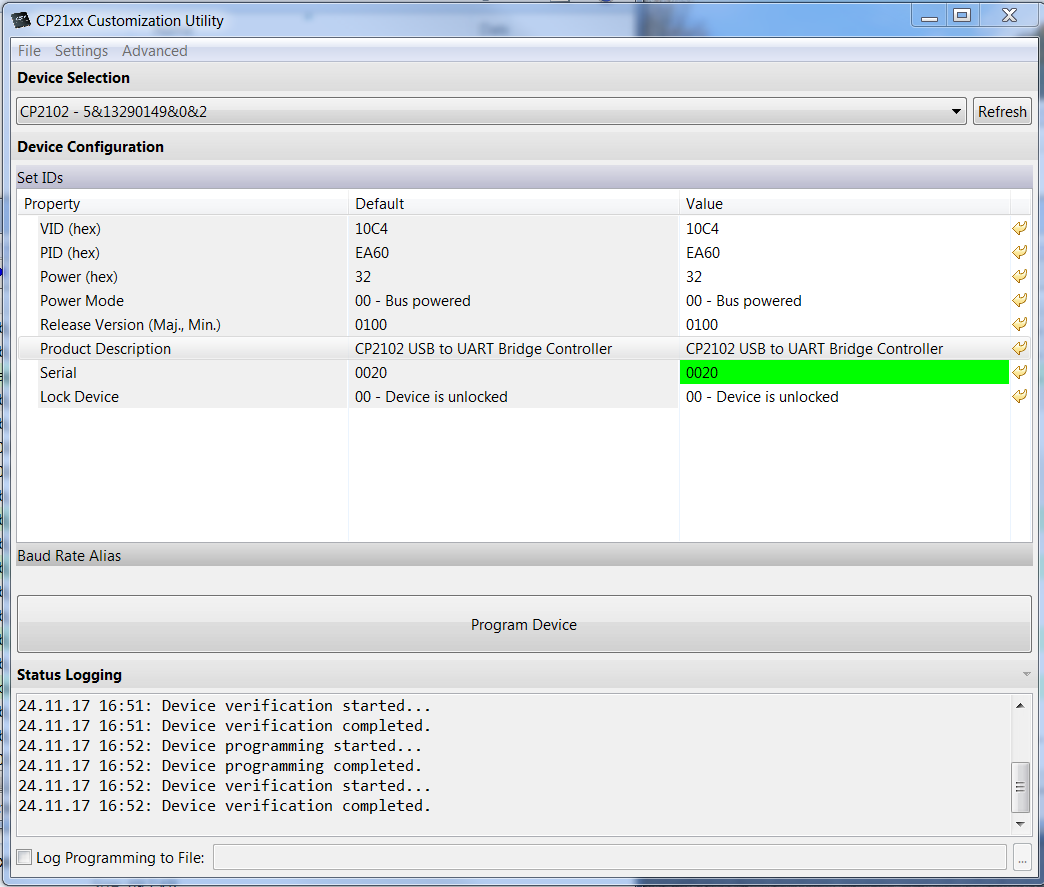This screenshot has width=1044, height=887.
Task: Collapse the Status Logging section
Action: pyautogui.click(x=1026, y=675)
